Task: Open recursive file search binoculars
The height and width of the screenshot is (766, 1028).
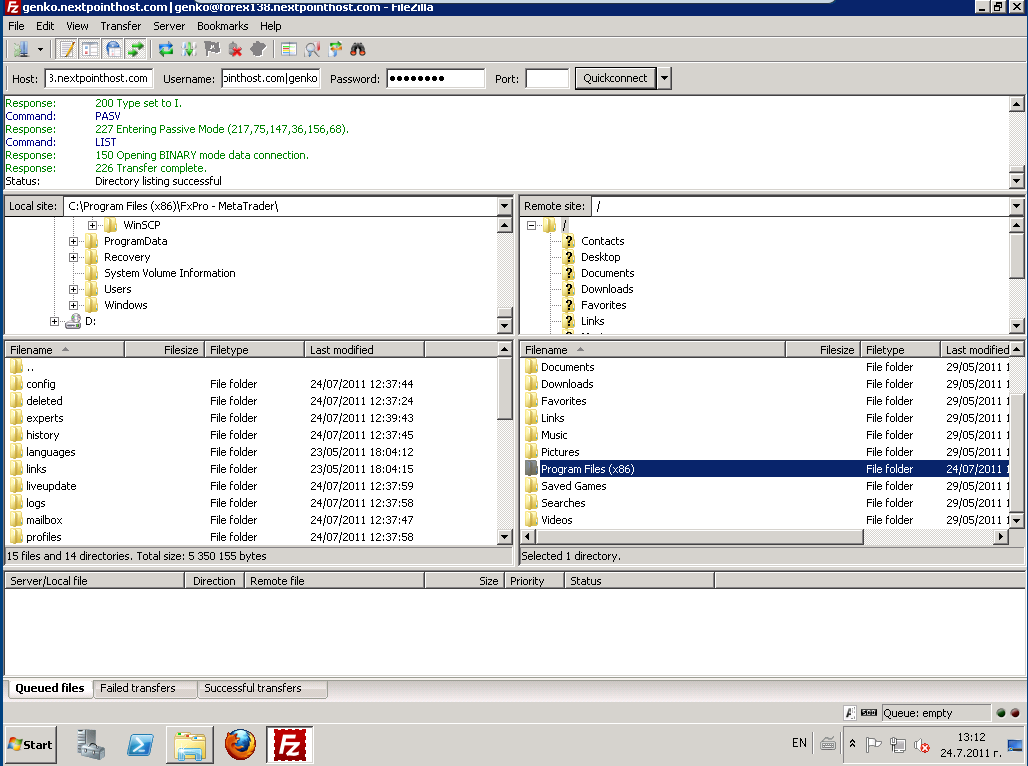Action: (x=358, y=49)
